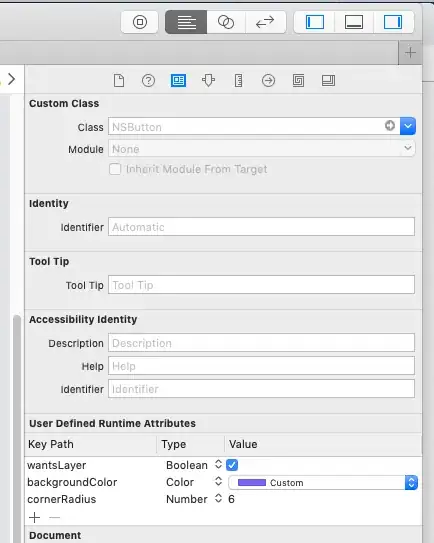Select the Standard editor toolbar button
434x543 pixels.
point(186,22)
